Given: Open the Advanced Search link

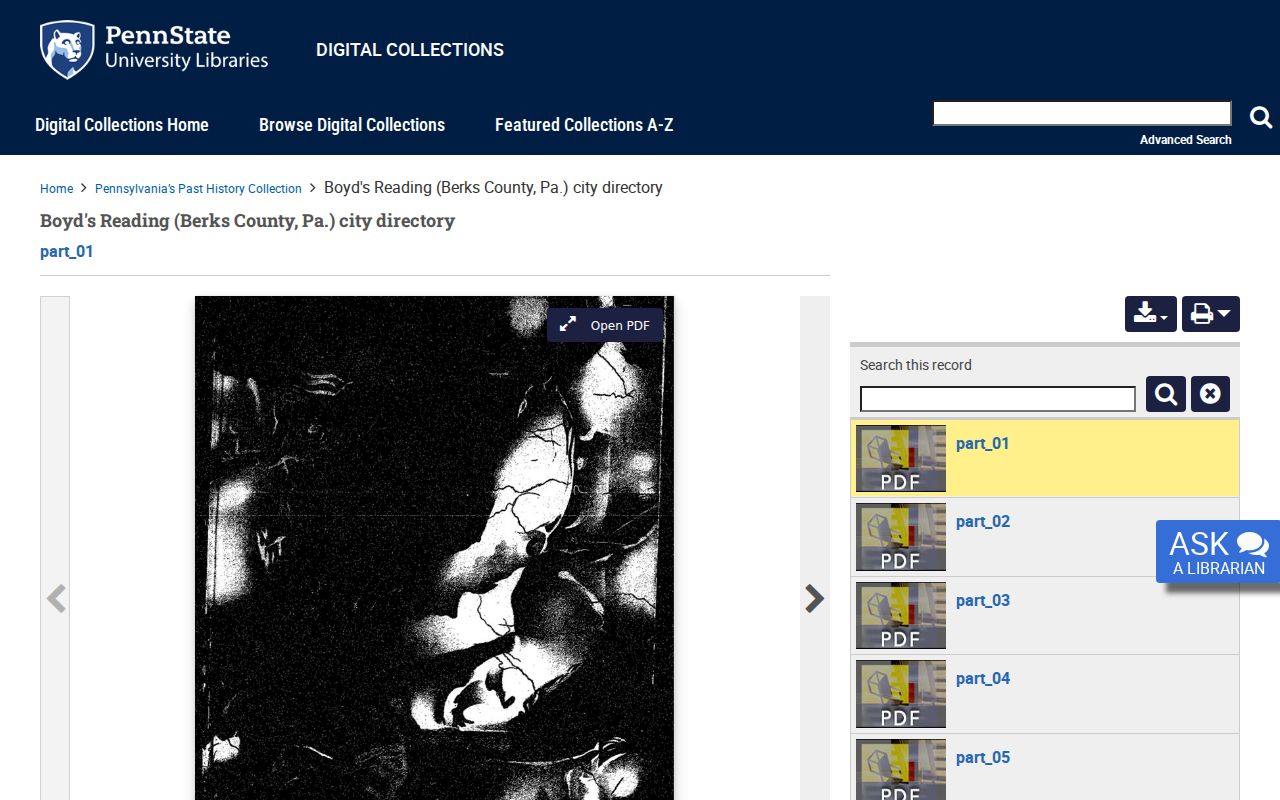Looking at the screenshot, I should pyautogui.click(x=1186, y=140).
